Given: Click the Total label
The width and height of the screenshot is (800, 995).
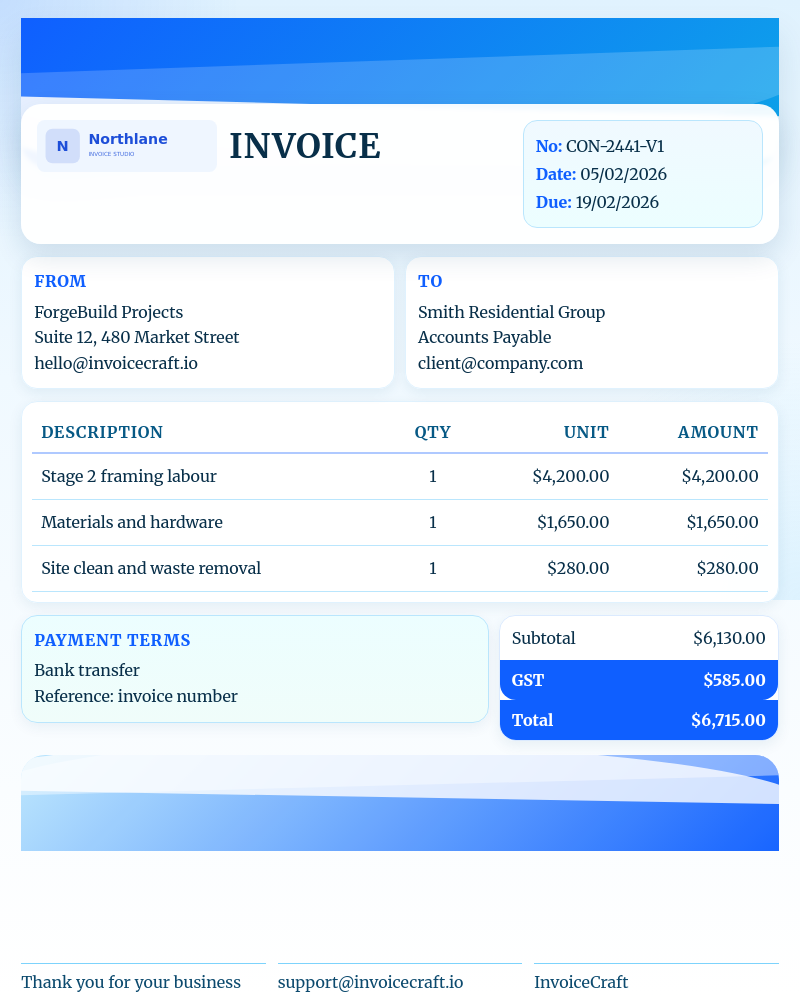Looking at the screenshot, I should coord(532,720).
